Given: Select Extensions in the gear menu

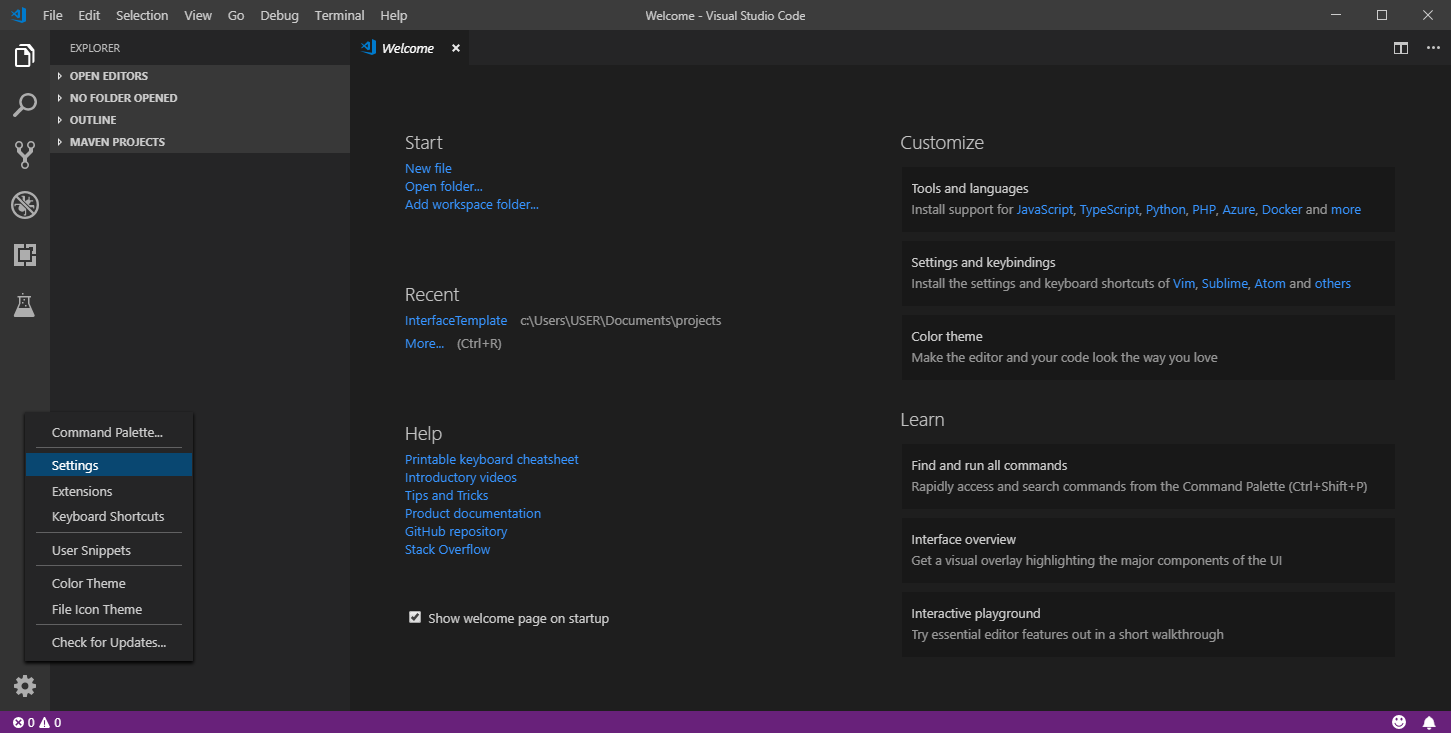Looking at the screenshot, I should tap(109, 491).
